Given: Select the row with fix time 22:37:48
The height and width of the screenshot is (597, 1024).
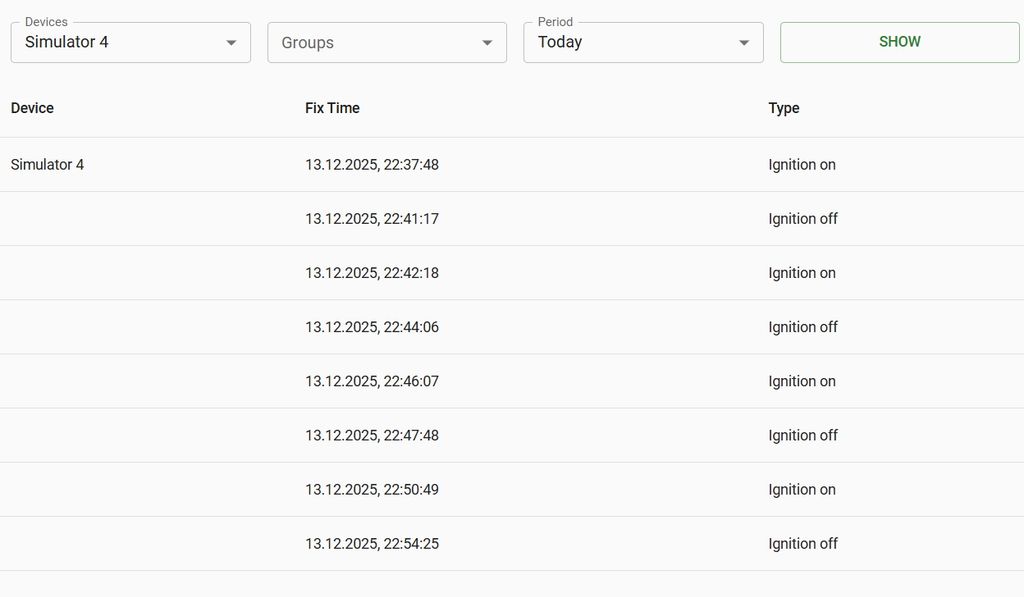Looking at the screenshot, I should (x=372, y=165).
